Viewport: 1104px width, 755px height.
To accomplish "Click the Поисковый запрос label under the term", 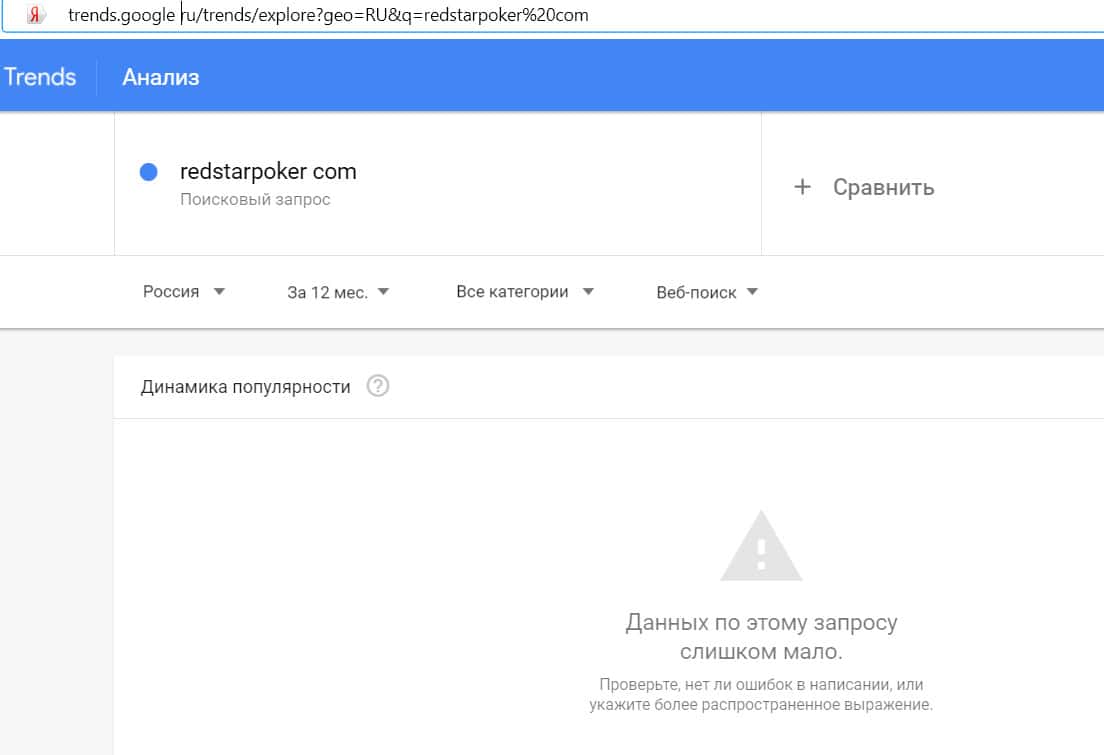I will click(255, 199).
